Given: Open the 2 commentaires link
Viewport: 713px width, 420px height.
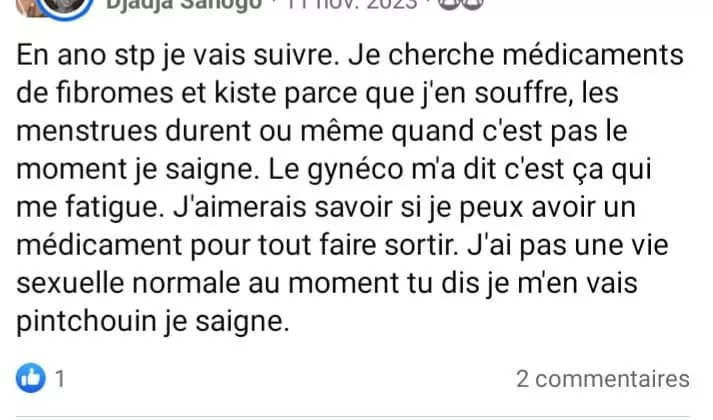Looking at the screenshot, I should 603,379.
